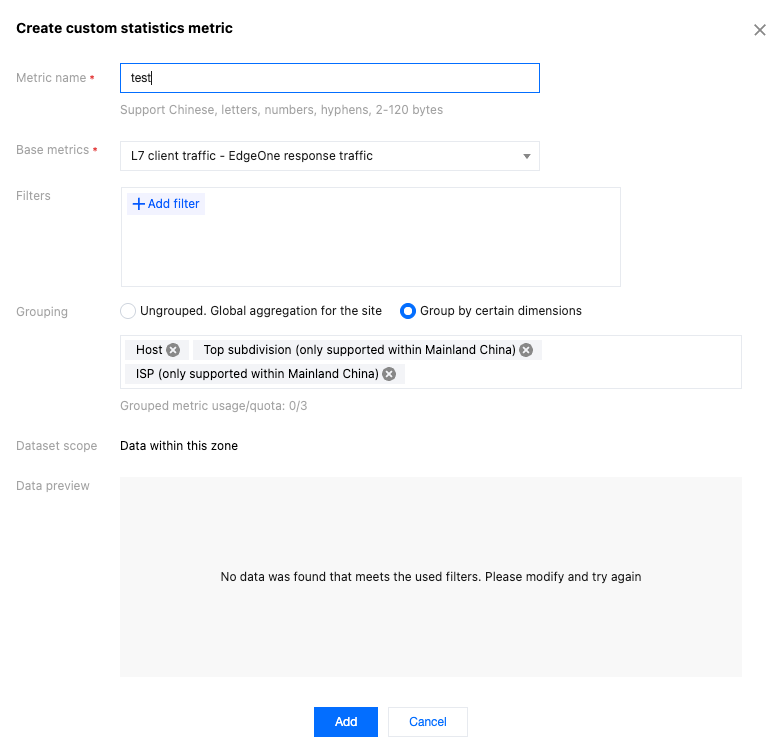782x747 pixels.
Task: Click the L7 client traffic selection text
Action: pos(252,156)
